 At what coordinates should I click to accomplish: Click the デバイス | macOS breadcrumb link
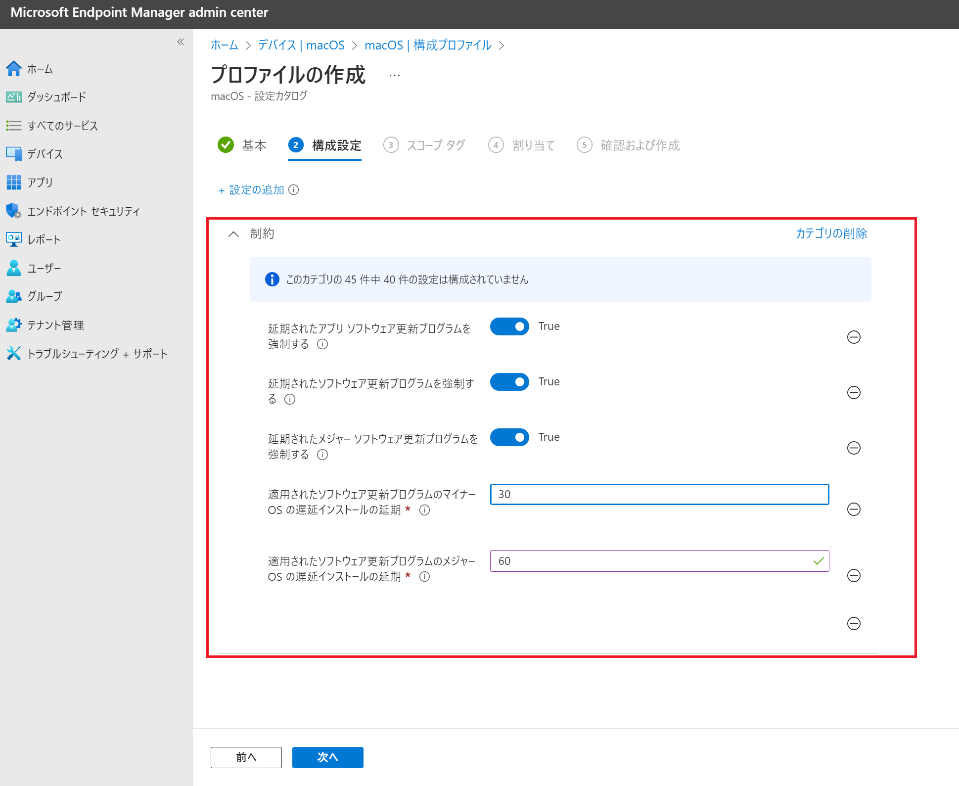tap(302, 45)
